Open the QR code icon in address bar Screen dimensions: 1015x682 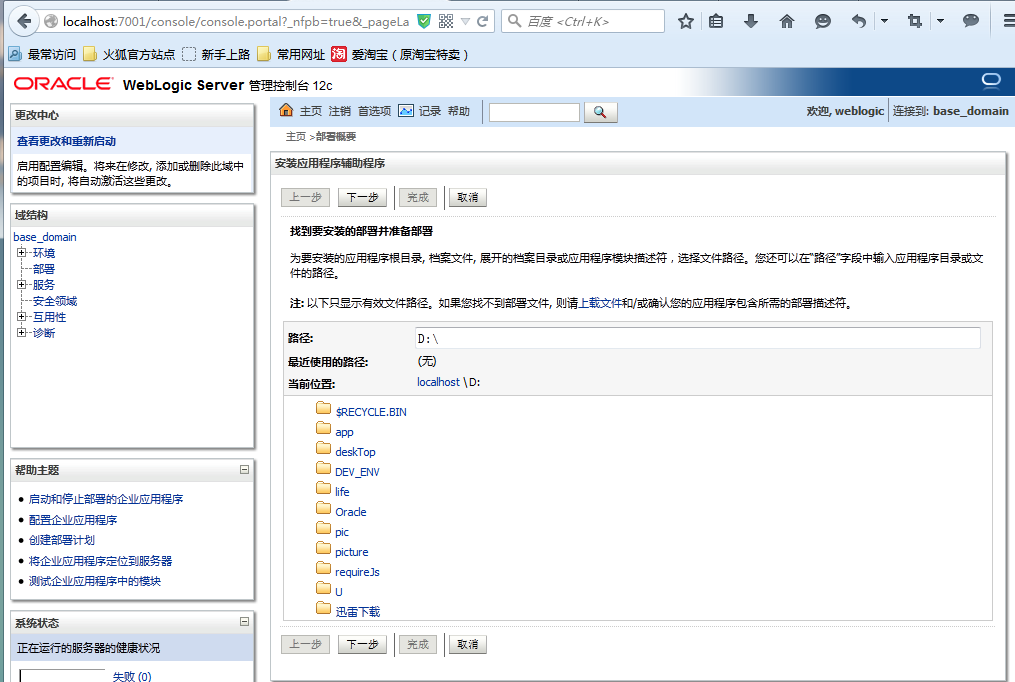coord(446,21)
